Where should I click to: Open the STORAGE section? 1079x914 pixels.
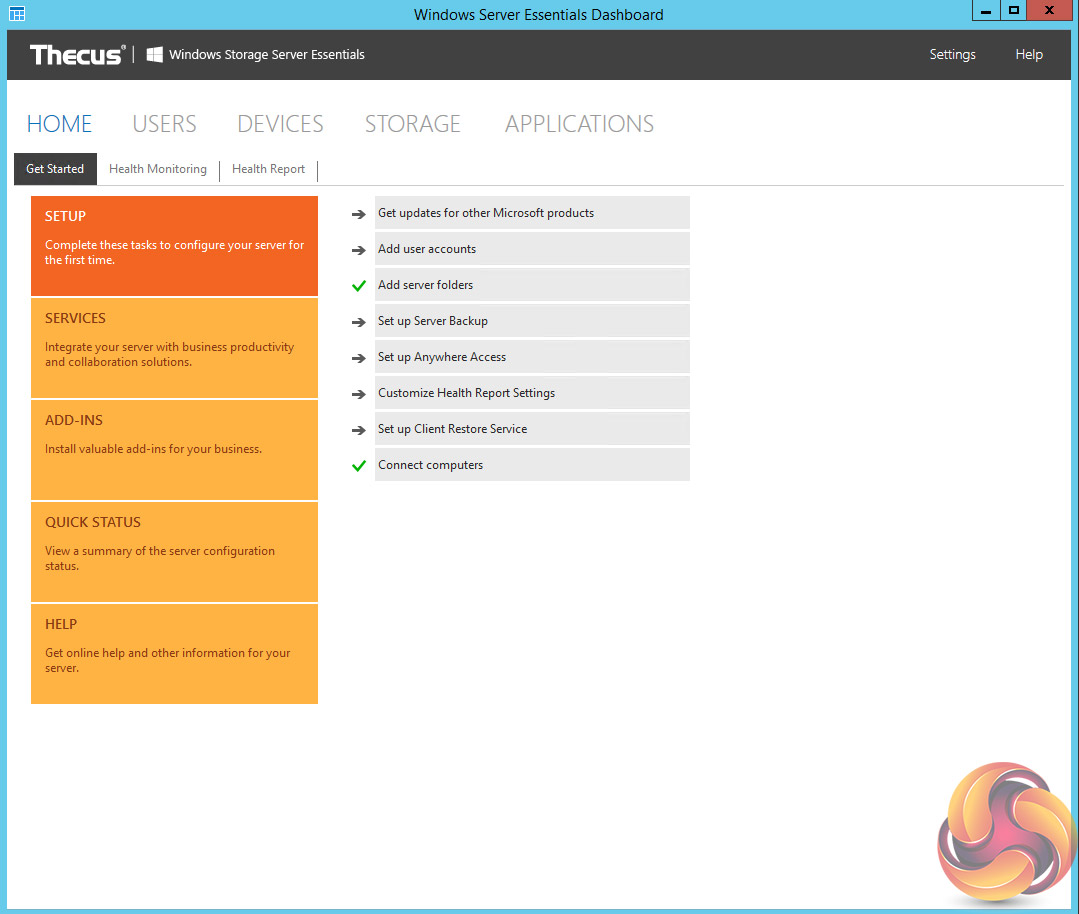[x=413, y=124]
